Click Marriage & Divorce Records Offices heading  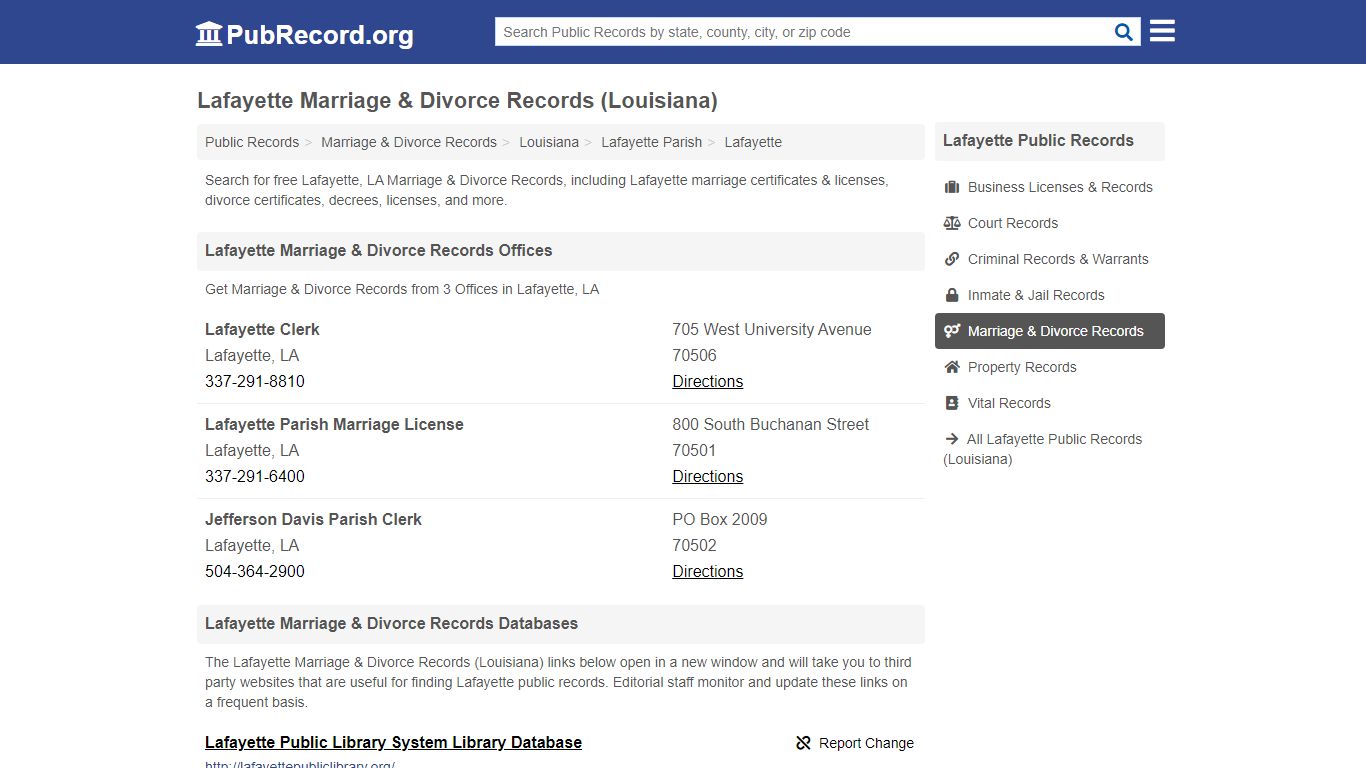379,250
